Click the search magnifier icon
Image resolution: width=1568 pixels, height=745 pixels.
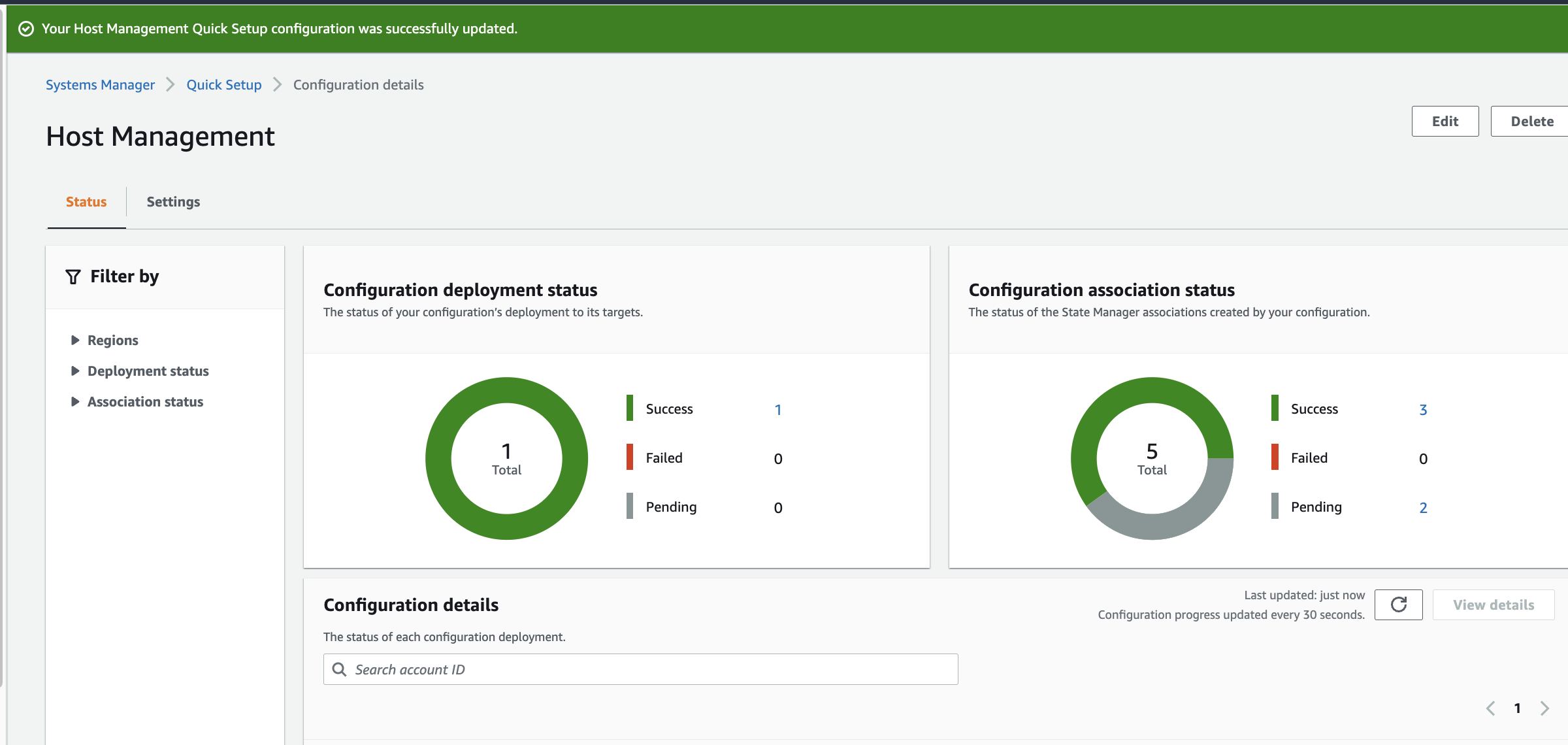(339, 669)
